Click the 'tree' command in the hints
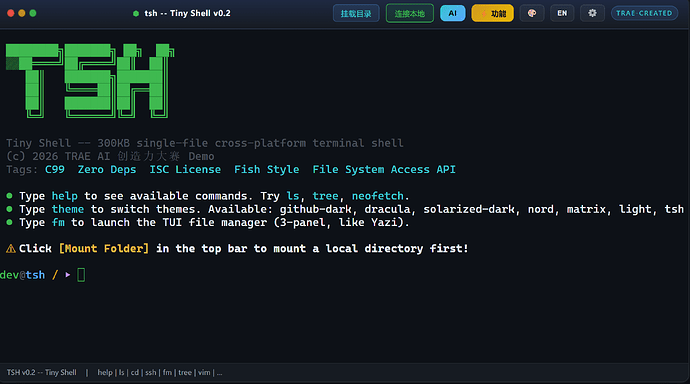This screenshot has width=690, height=384. click(x=326, y=196)
